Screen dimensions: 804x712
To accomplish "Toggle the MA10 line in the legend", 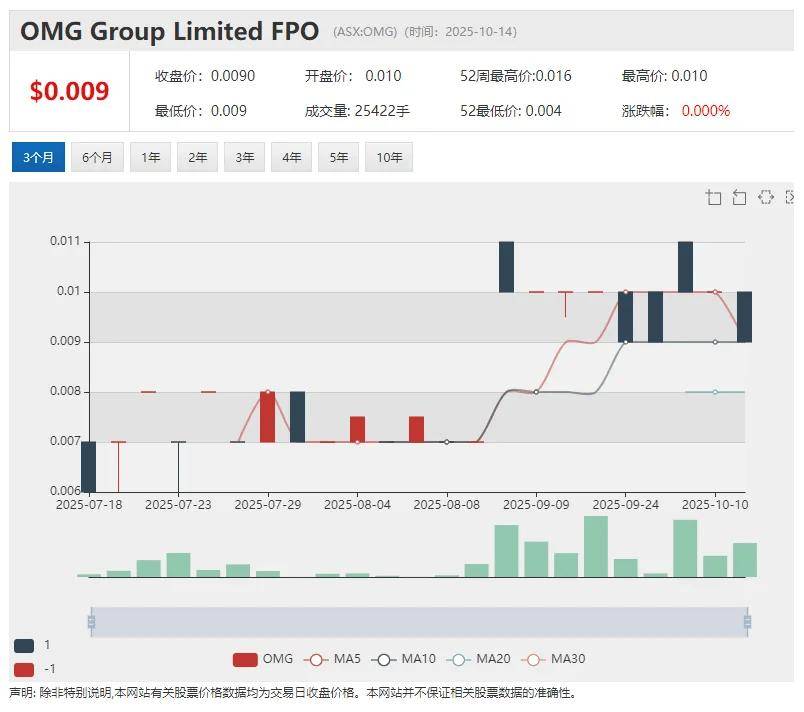I will point(404,659).
